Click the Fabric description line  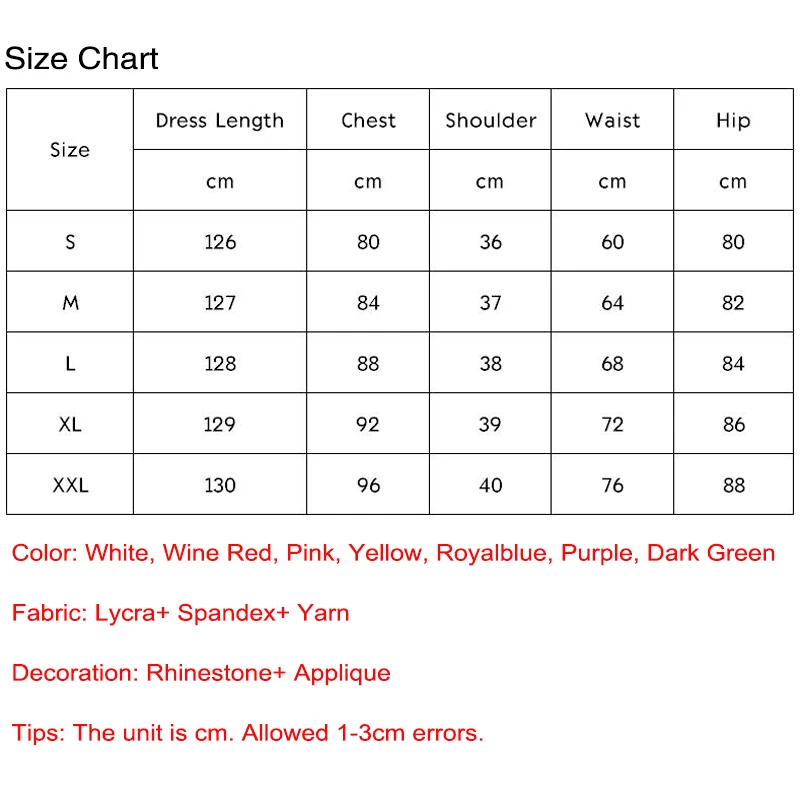[x=181, y=613]
